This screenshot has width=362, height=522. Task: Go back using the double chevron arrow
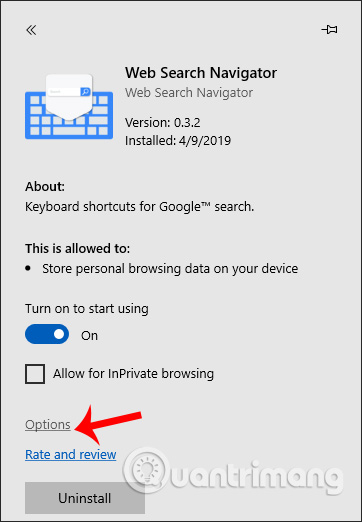pos(31,30)
